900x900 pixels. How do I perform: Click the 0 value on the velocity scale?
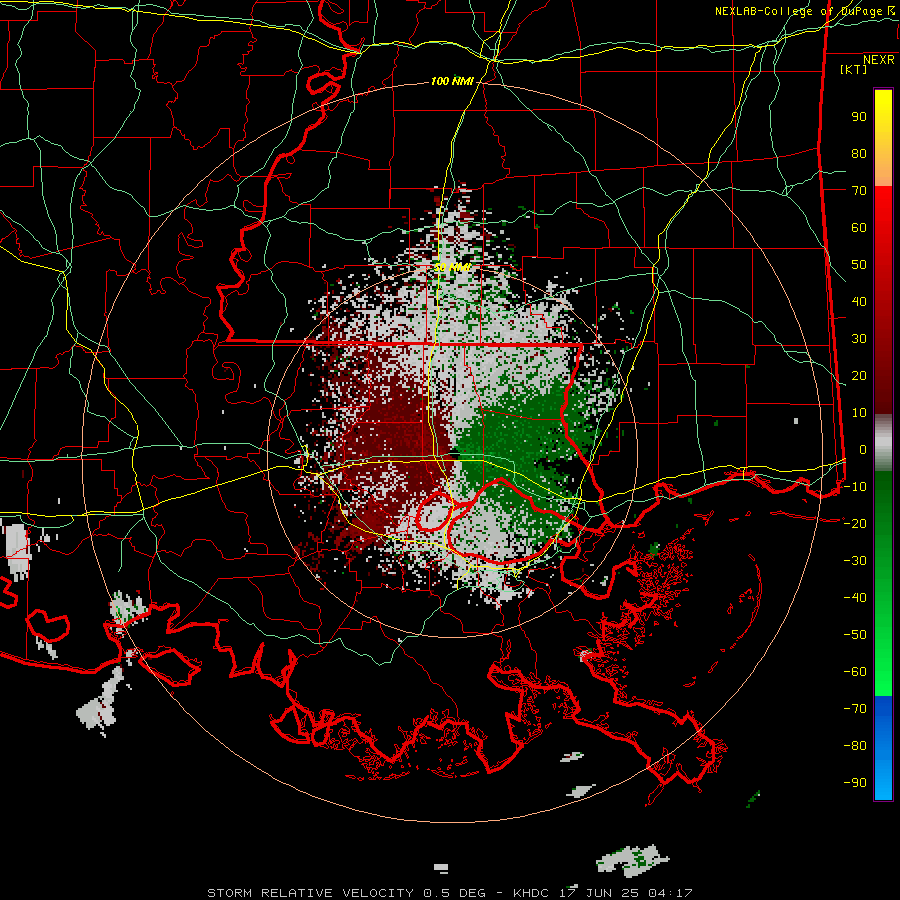click(x=863, y=450)
